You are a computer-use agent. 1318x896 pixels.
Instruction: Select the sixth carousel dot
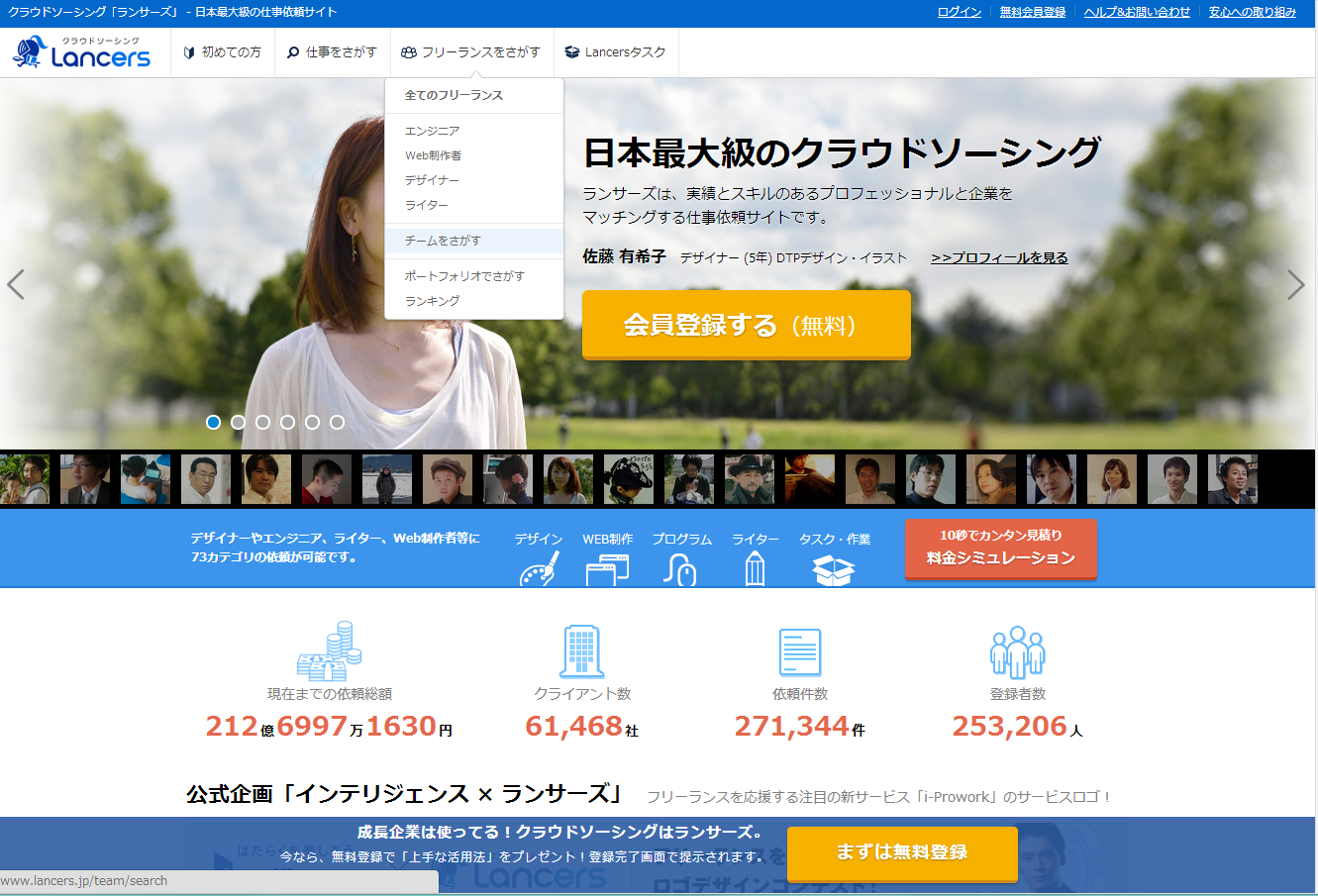[337, 422]
